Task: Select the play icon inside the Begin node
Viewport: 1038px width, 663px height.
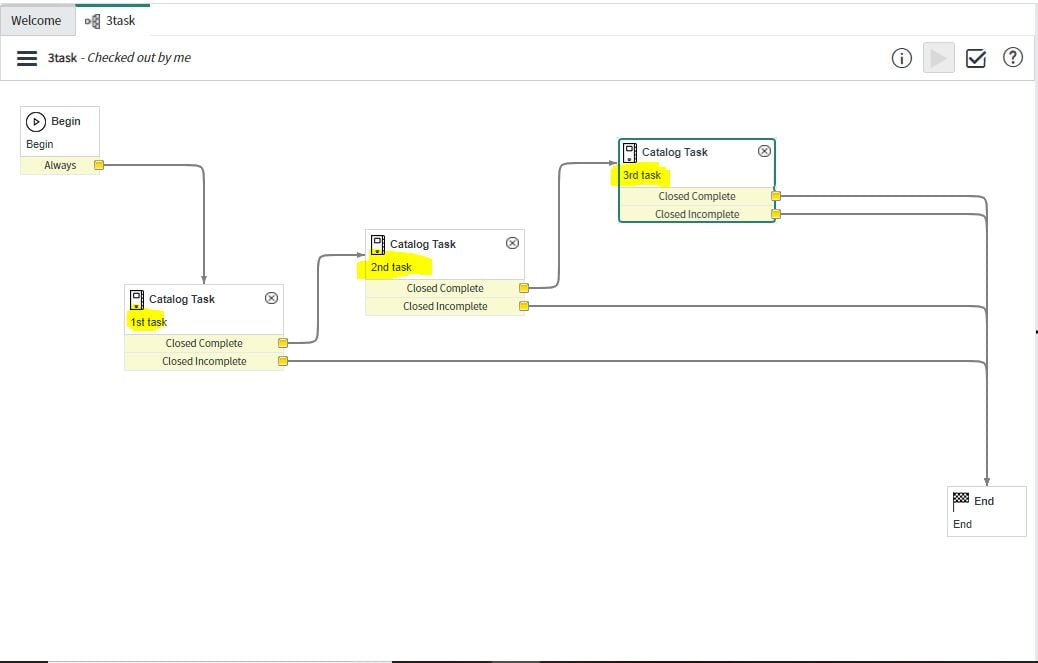Action: pyautogui.click(x=37, y=120)
